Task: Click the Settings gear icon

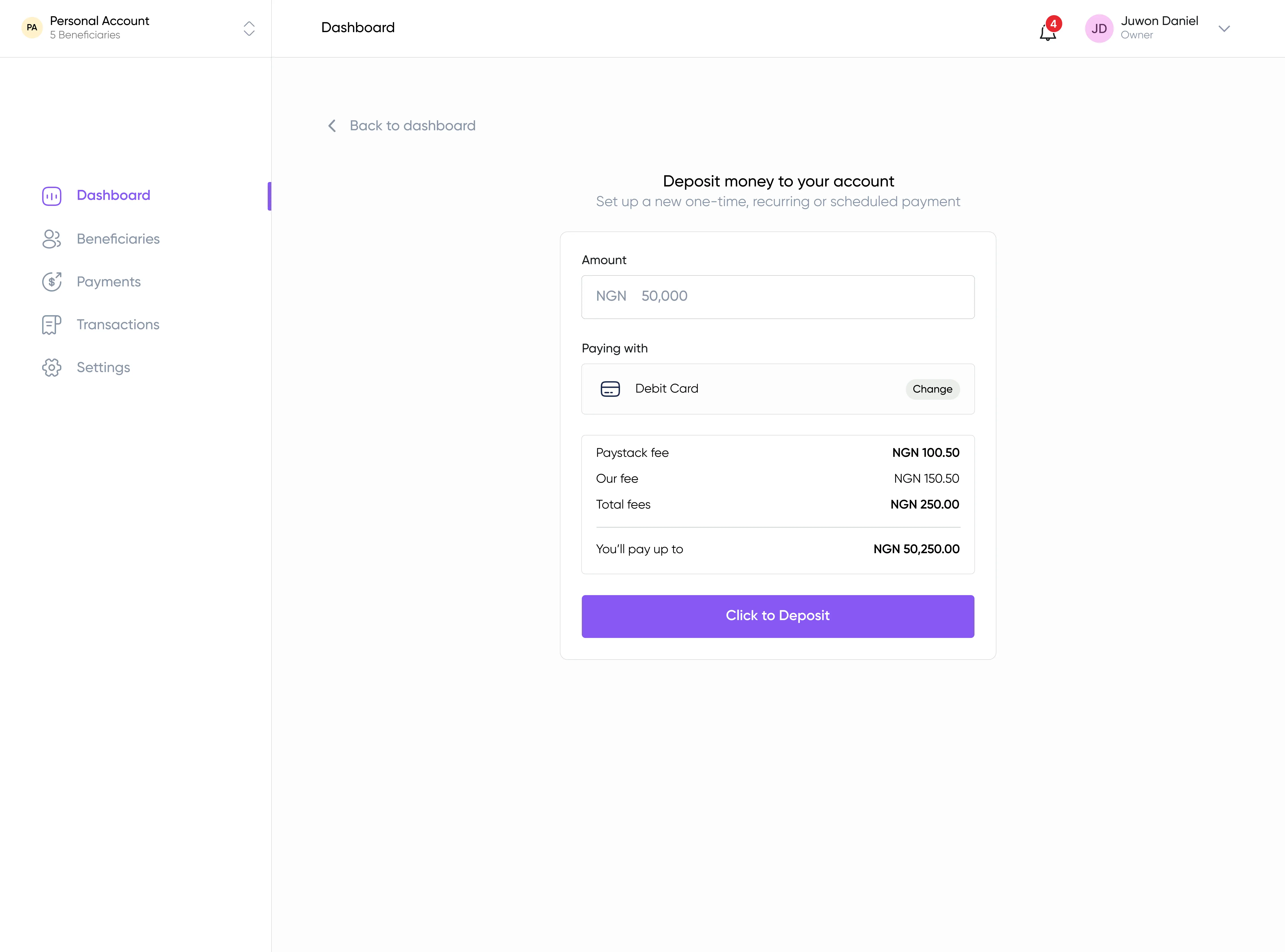Action: click(x=52, y=368)
